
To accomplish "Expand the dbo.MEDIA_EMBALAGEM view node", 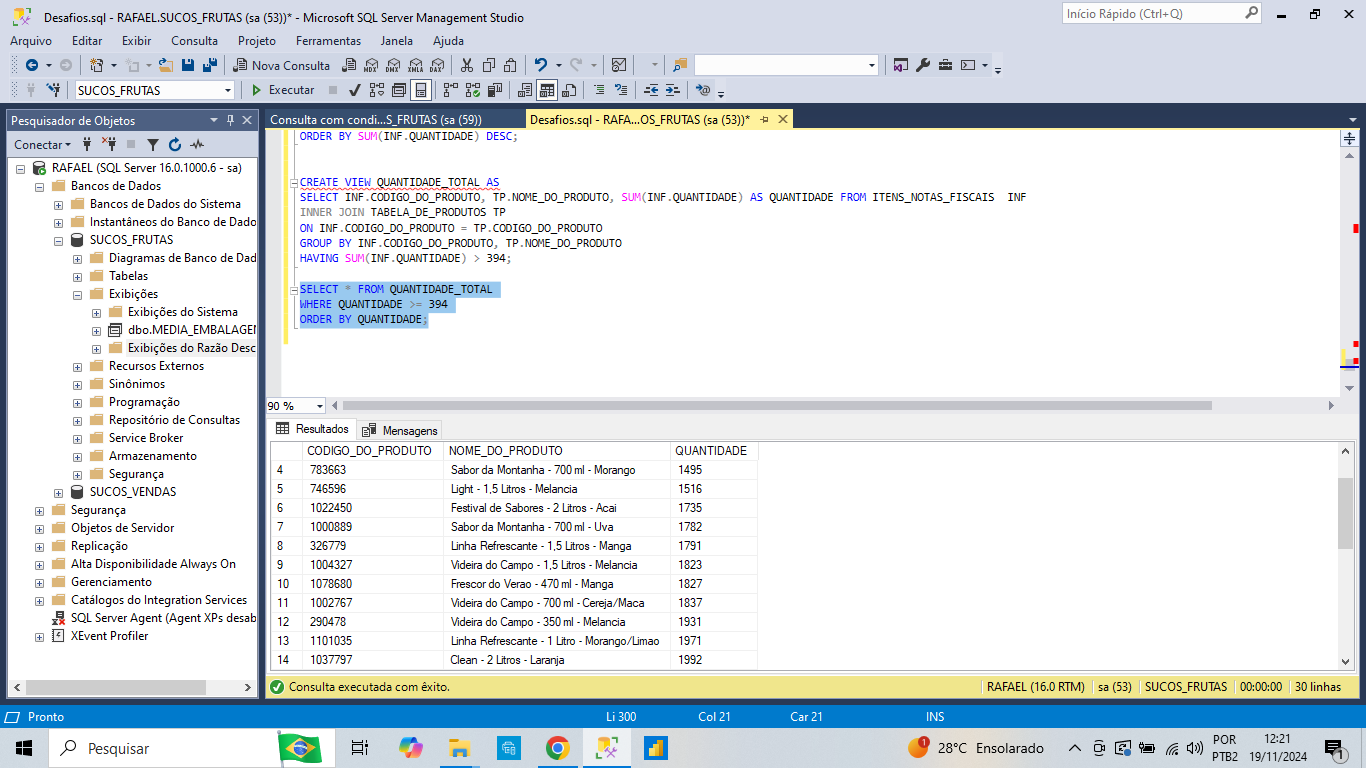I will click(97, 330).
